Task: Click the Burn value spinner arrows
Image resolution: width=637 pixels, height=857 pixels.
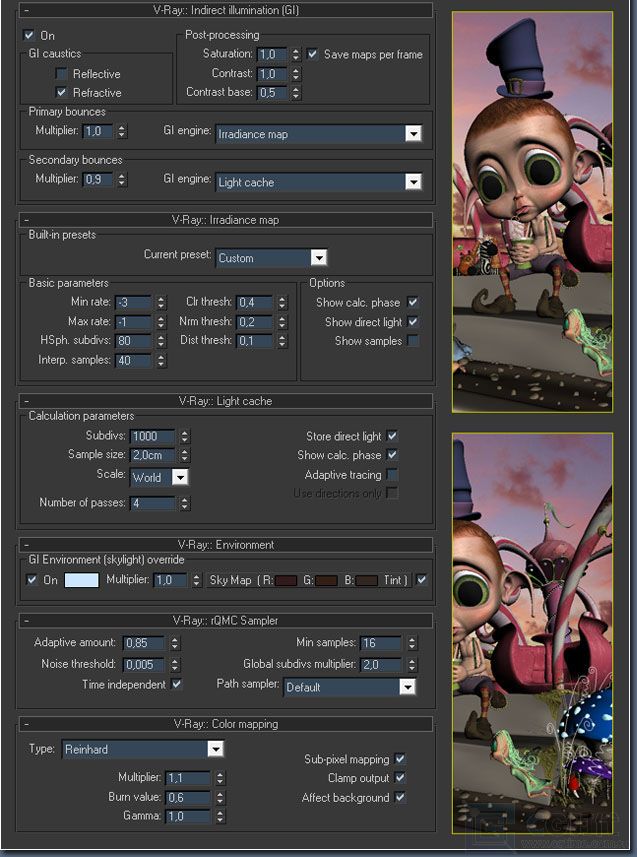Action: point(220,797)
